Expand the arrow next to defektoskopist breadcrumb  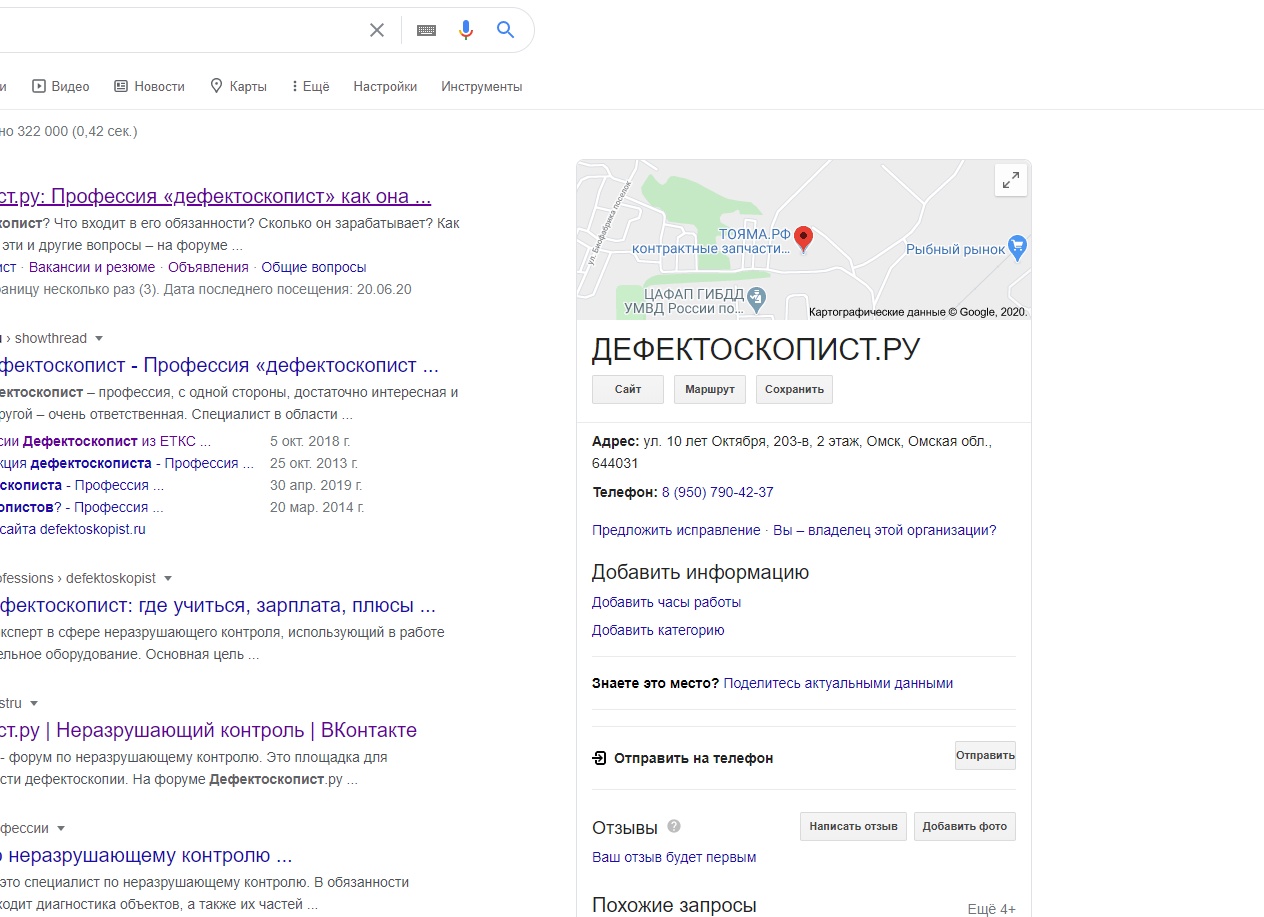point(168,578)
